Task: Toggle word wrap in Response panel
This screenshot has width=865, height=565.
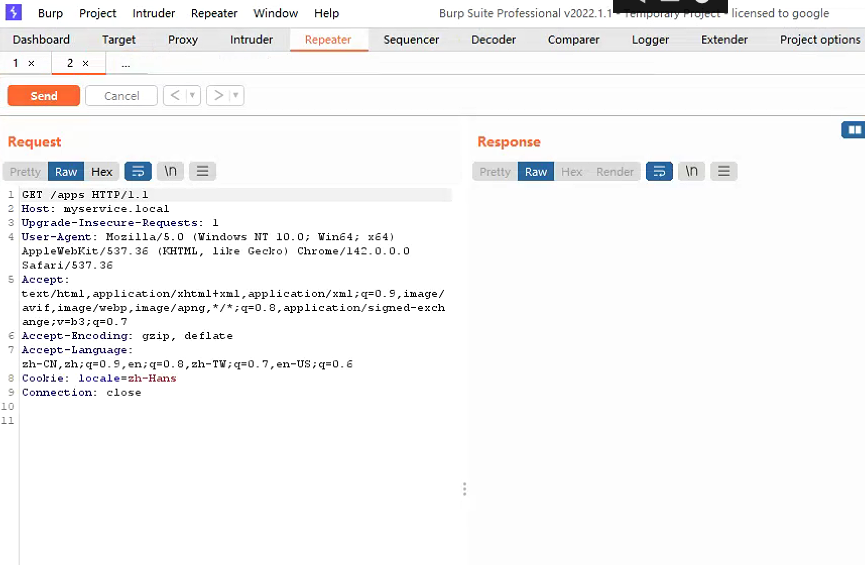Action: 659,172
